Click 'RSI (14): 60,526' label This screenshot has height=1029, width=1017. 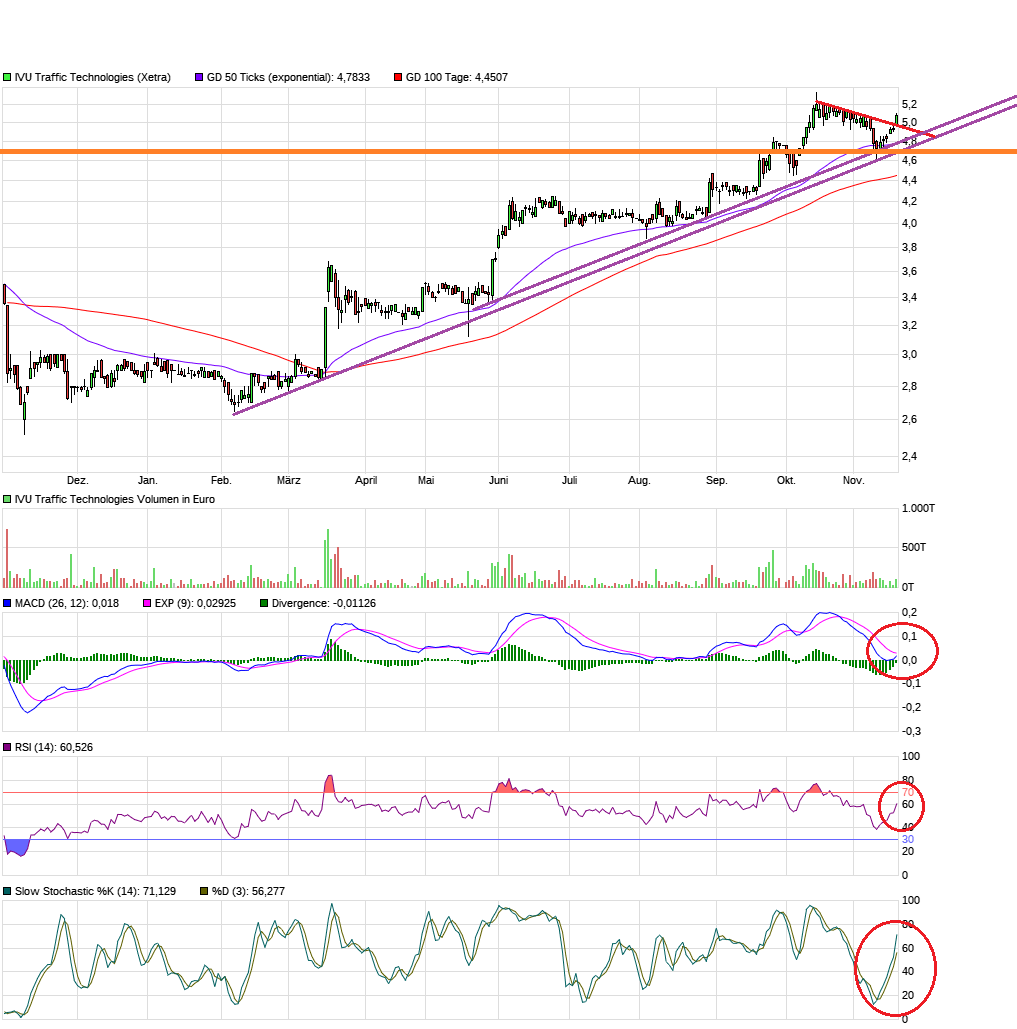pos(54,747)
